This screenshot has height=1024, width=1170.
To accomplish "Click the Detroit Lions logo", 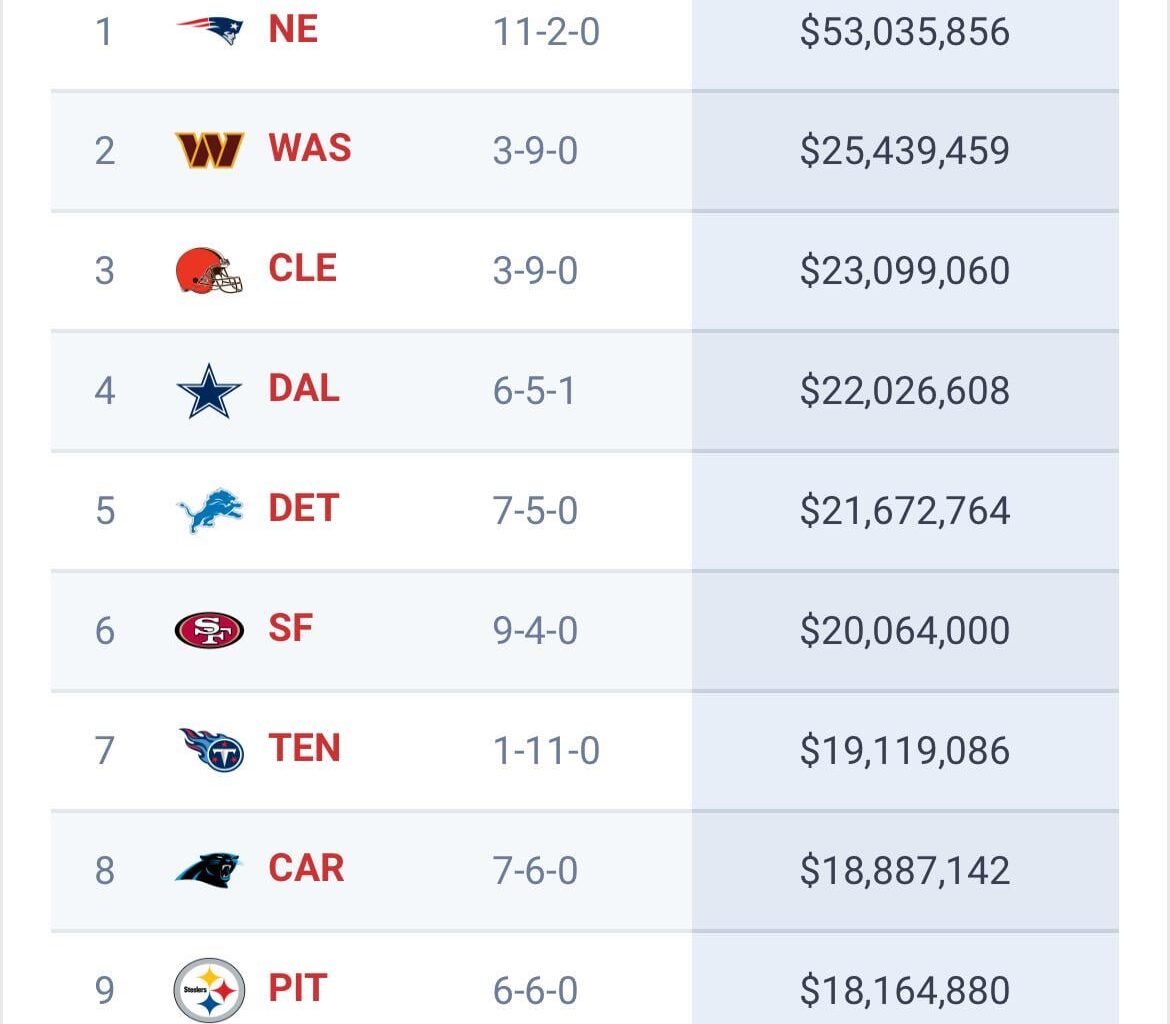I will [209, 510].
